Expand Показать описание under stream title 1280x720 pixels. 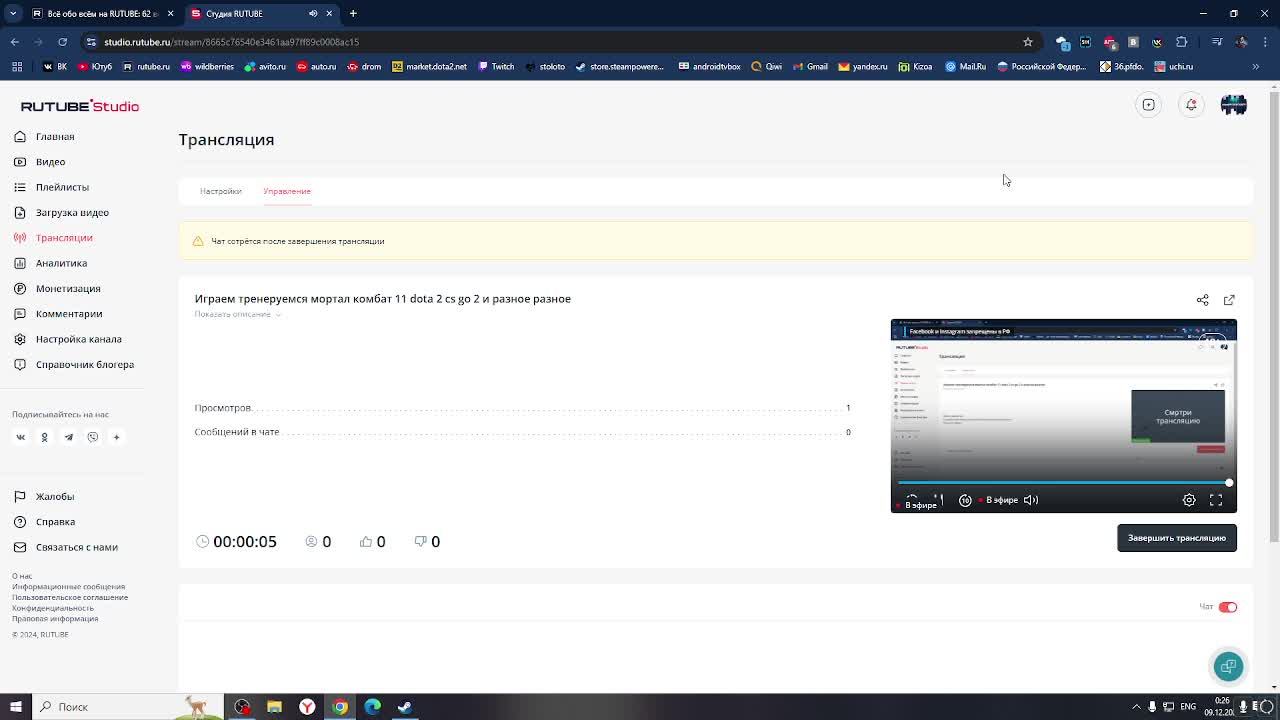(x=237, y=314)
